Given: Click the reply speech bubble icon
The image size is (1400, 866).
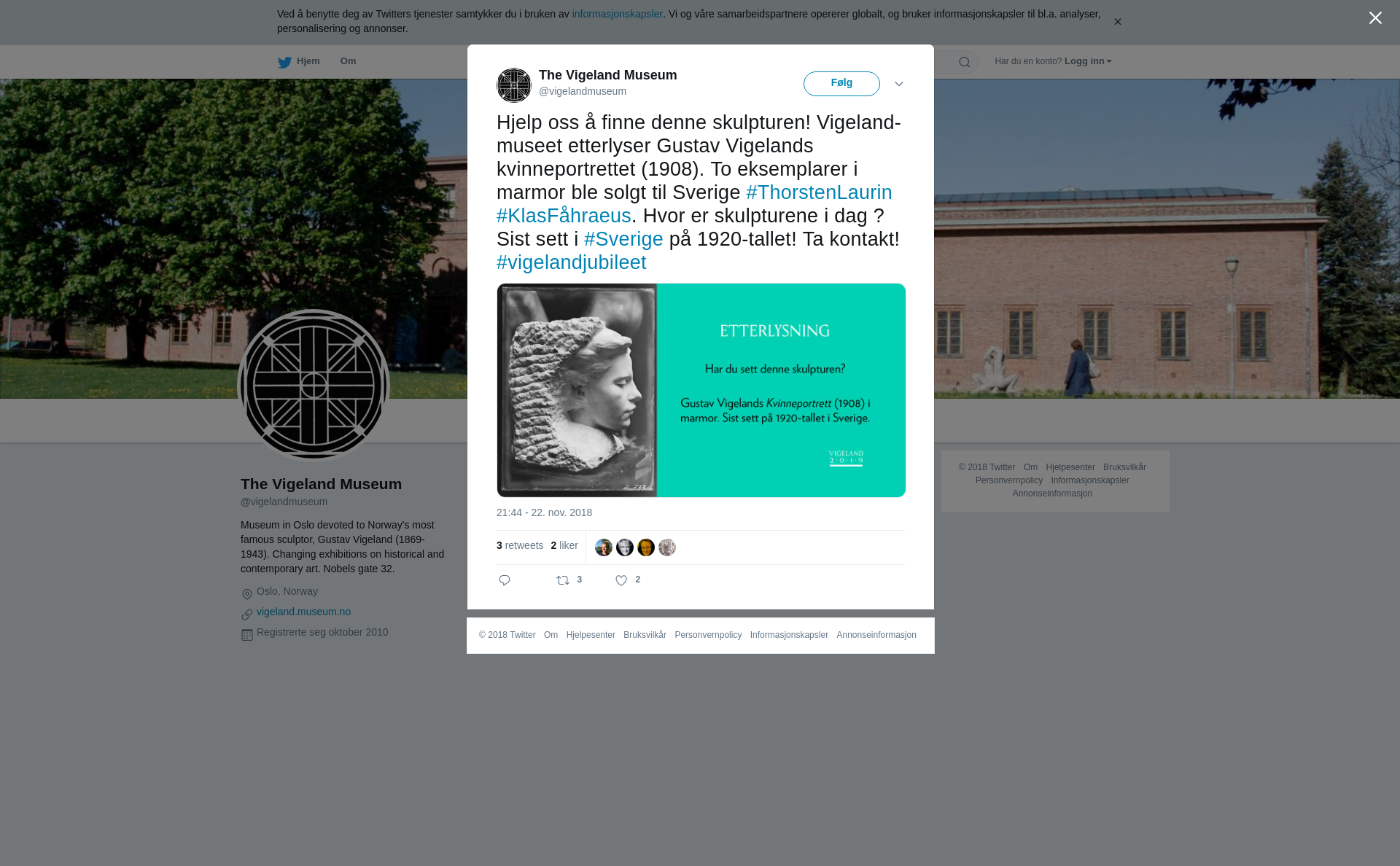Looking at the screenshot, I should pos(505,580).
